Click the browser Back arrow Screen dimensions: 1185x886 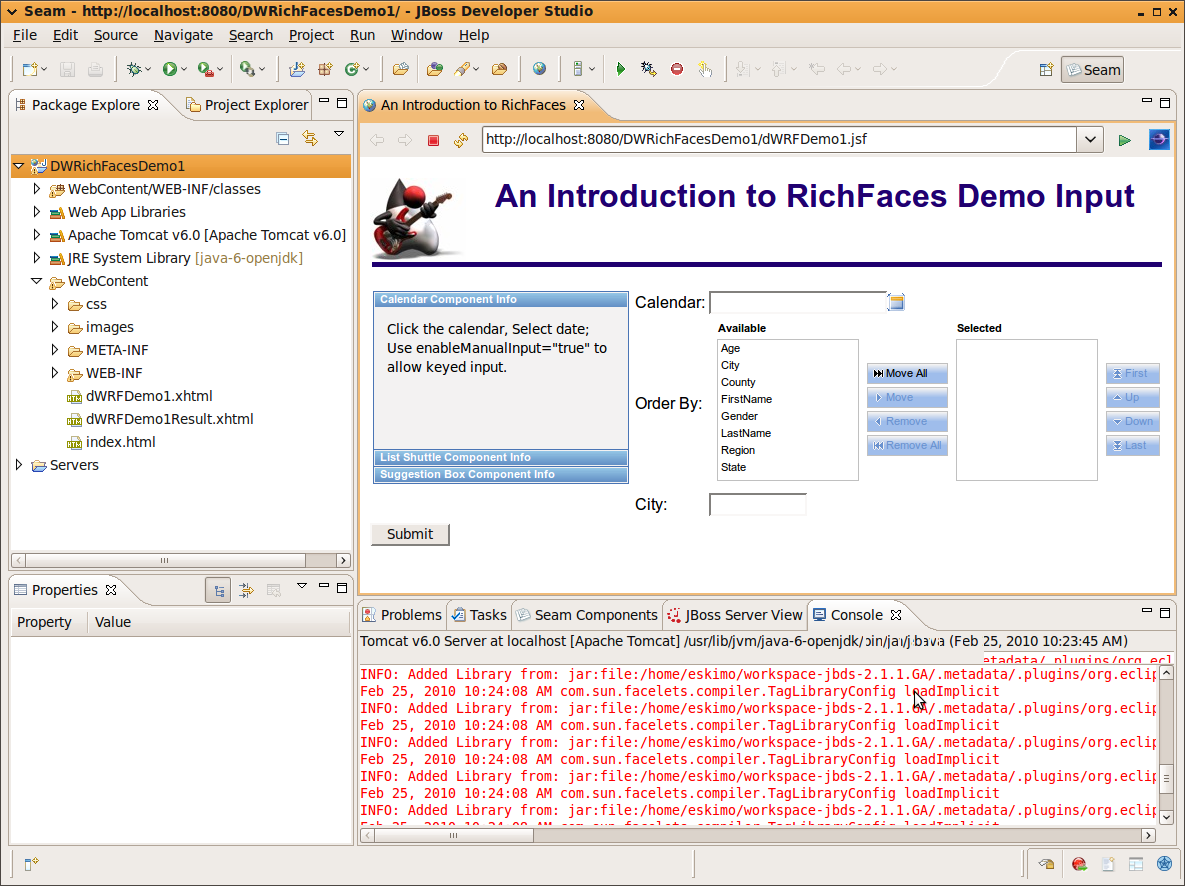377,140
